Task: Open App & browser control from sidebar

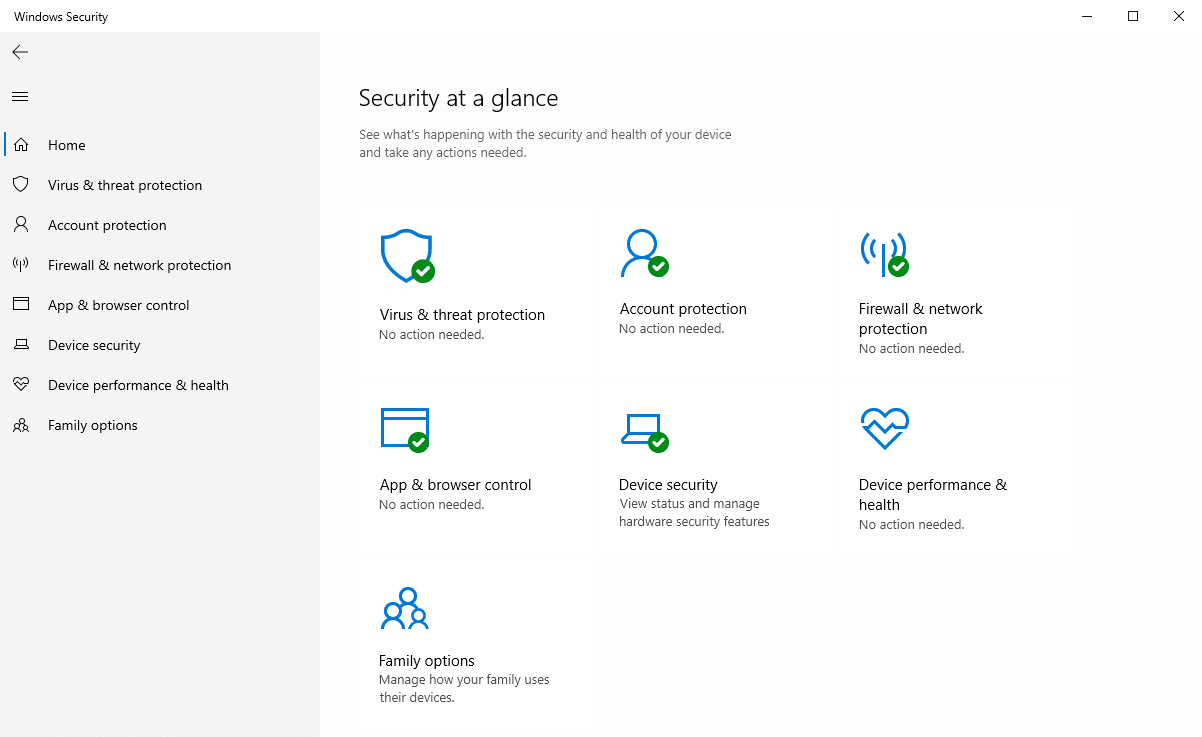Action: (x=118, y=305)
